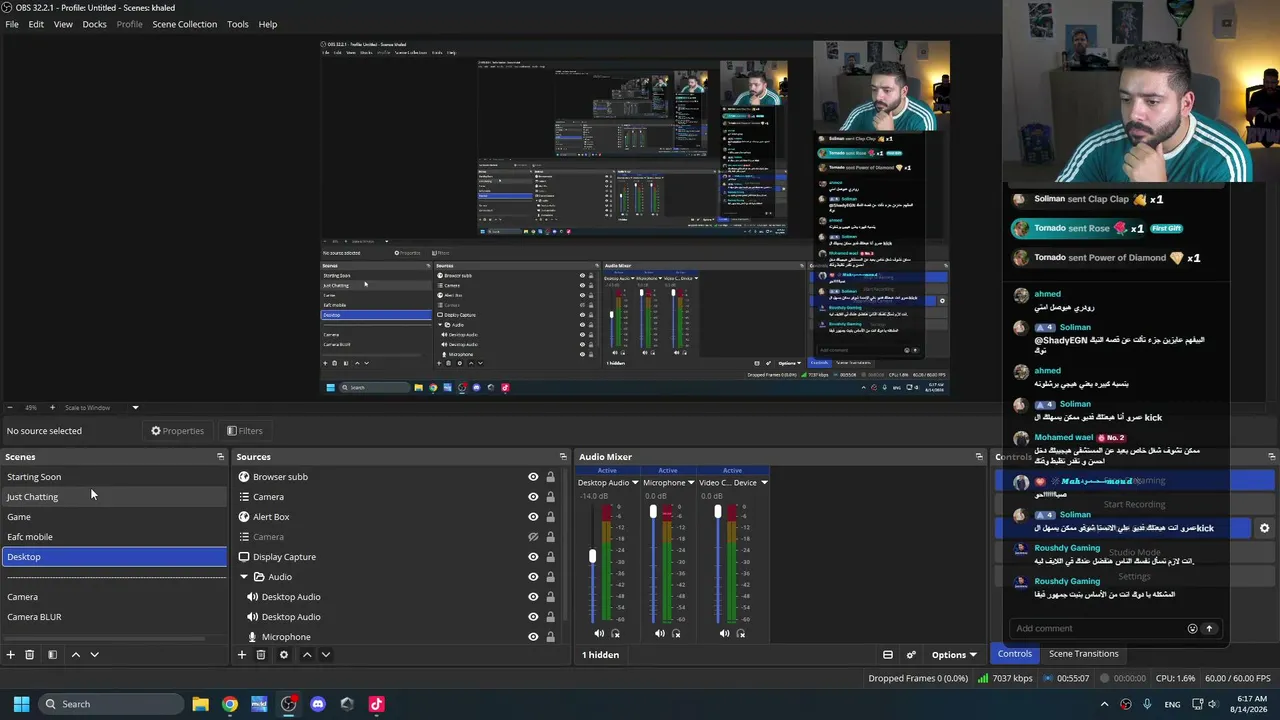
Task: Adjust the Microphone volume fader
Action: (x=653, y=512)
